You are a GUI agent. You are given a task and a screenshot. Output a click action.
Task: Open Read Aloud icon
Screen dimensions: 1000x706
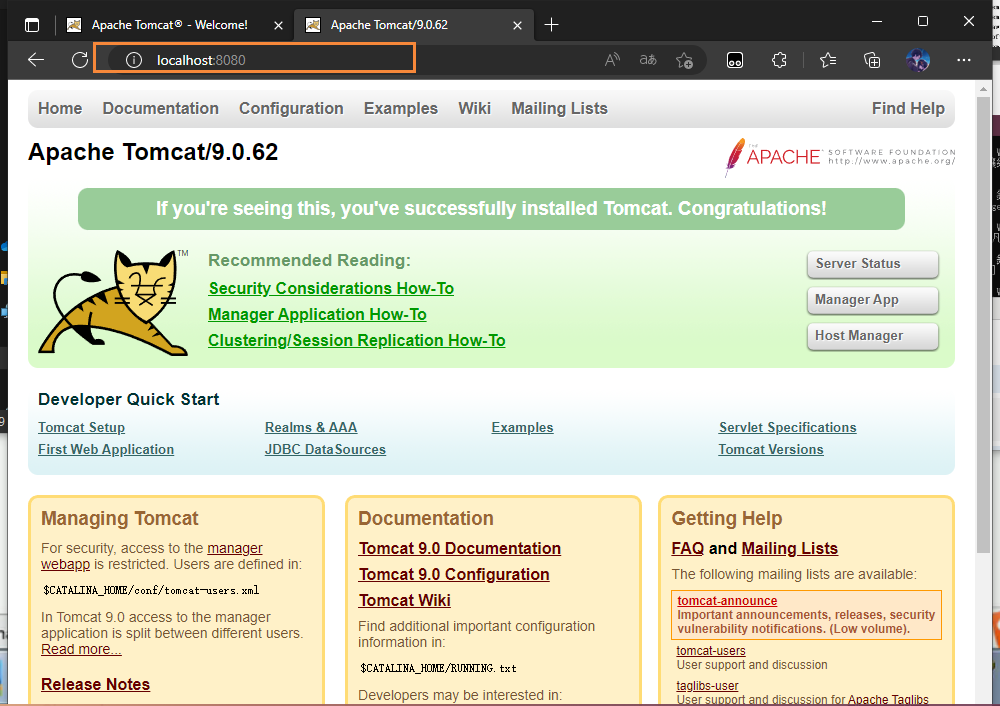pos(612,60)
